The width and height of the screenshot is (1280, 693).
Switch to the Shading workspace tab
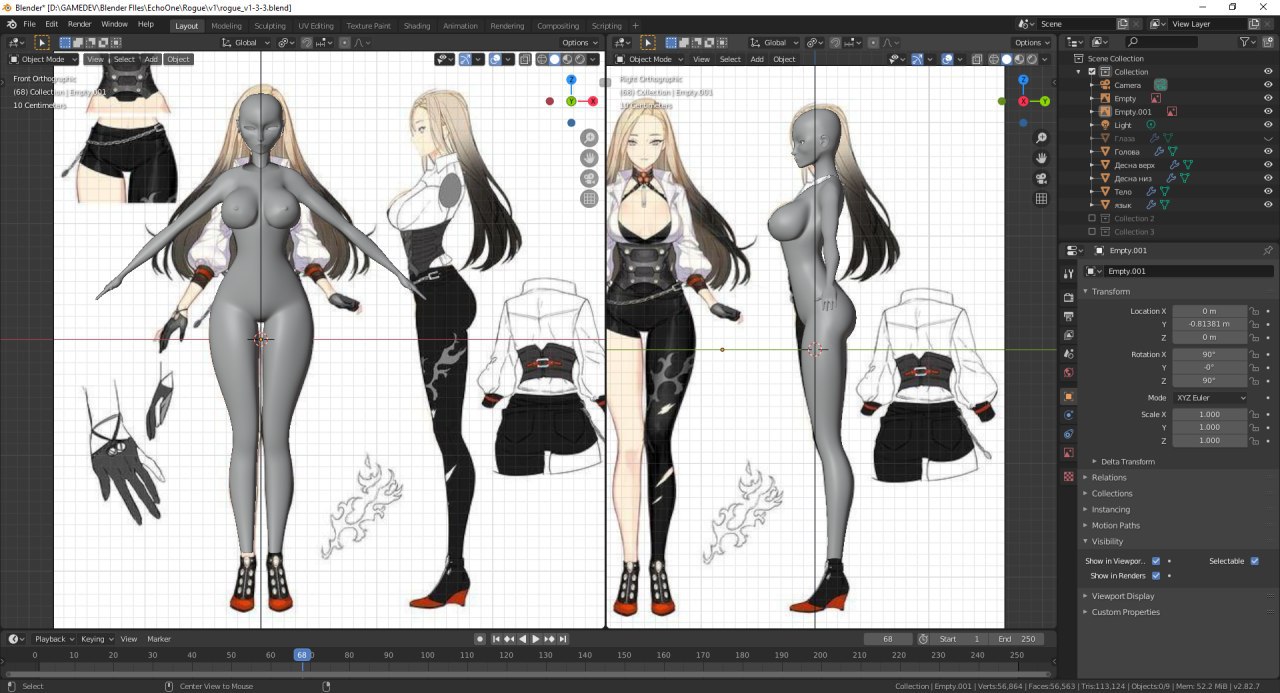click(x=417, y=25)
